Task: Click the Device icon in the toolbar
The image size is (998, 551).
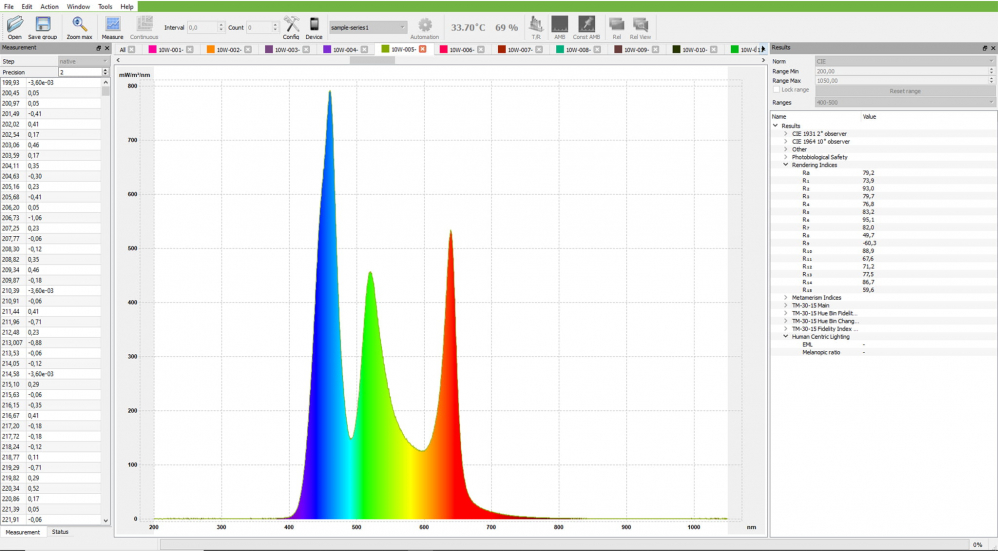Action: tap(314, 26)
